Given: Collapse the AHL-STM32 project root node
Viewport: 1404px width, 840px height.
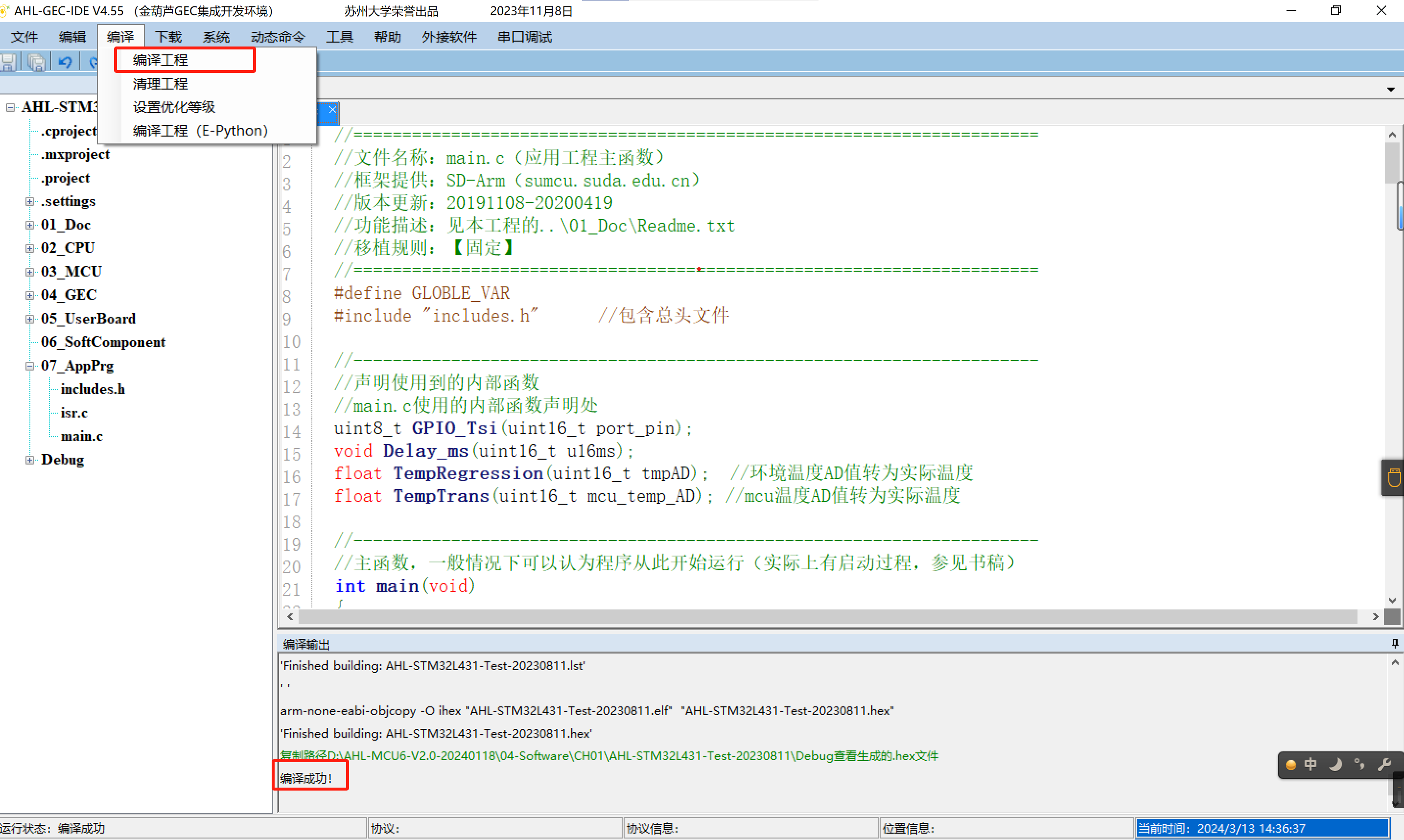Looking at the screenshot, I should 10,108.
